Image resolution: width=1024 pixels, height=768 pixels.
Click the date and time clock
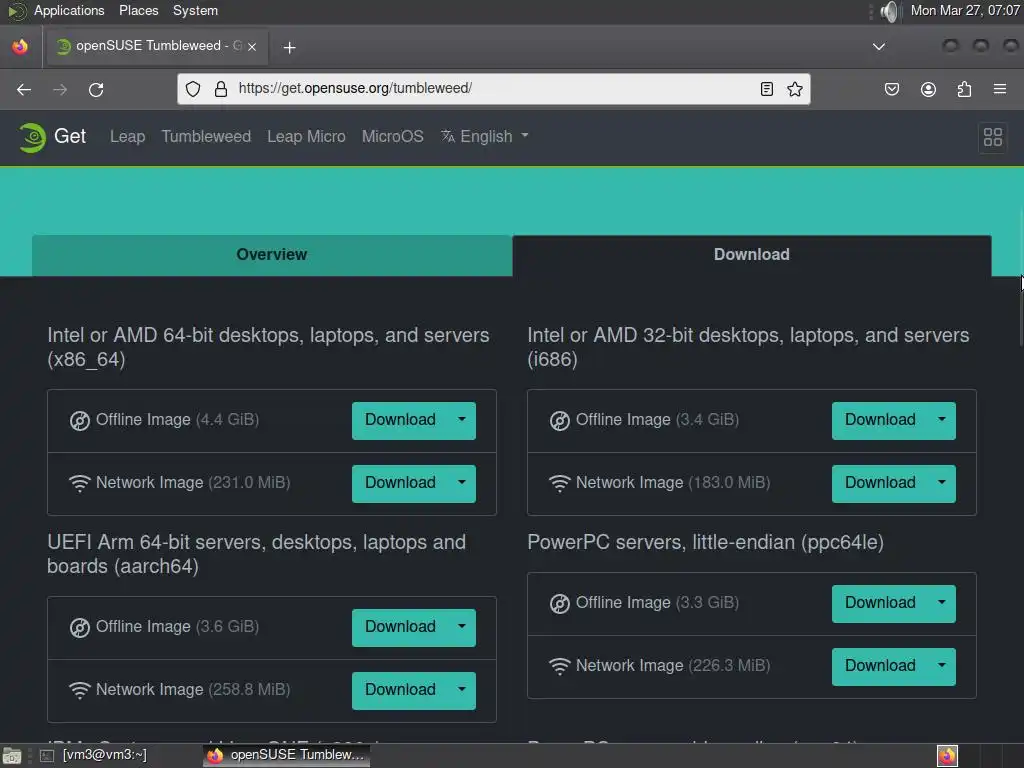965,10
